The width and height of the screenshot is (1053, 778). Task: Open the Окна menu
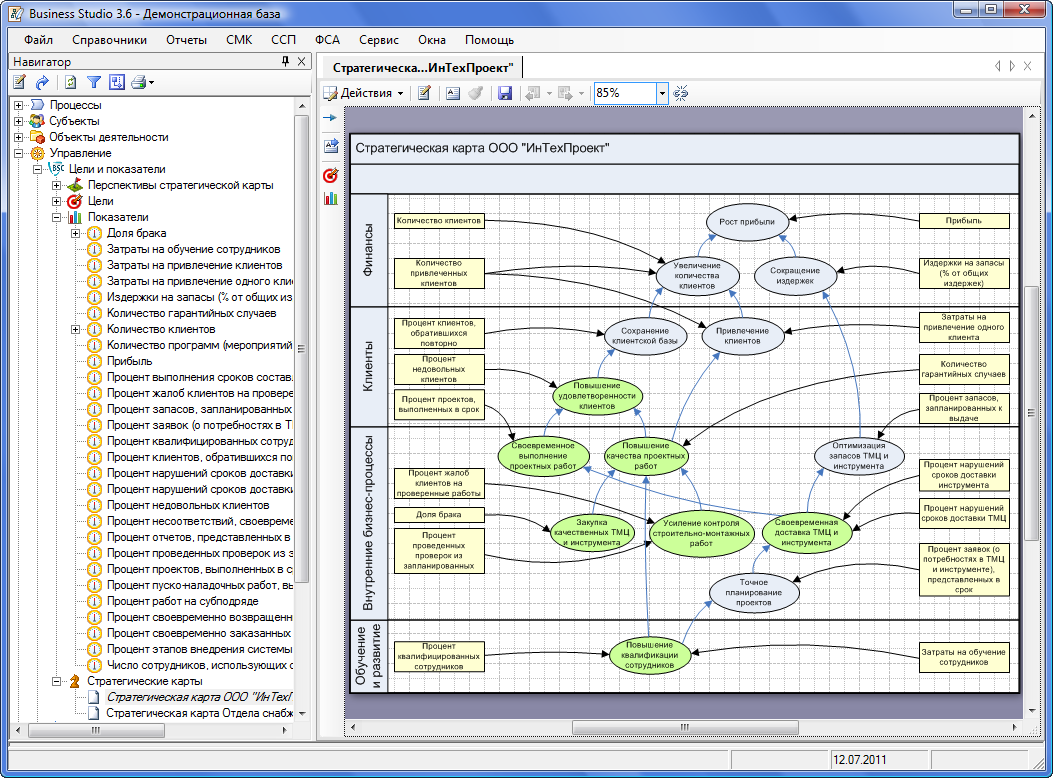coord(432,40)
